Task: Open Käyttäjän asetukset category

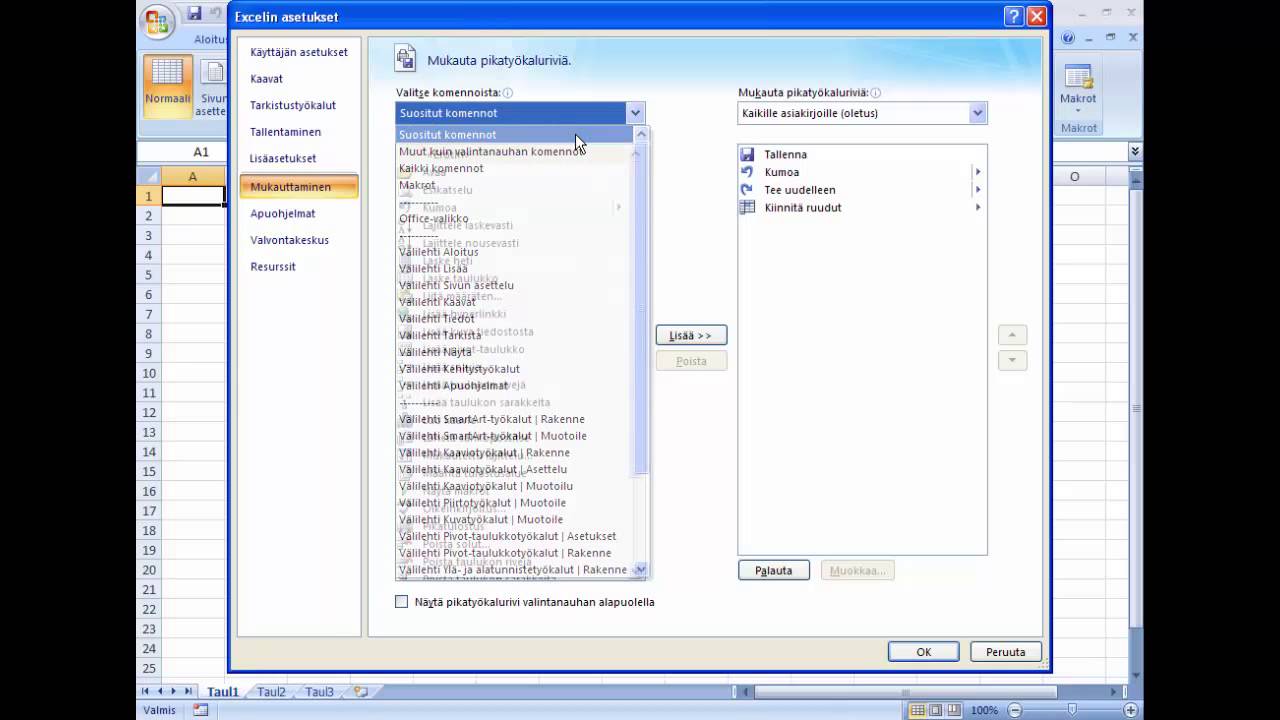Action: pyautogui.click(x=299, y=52)
